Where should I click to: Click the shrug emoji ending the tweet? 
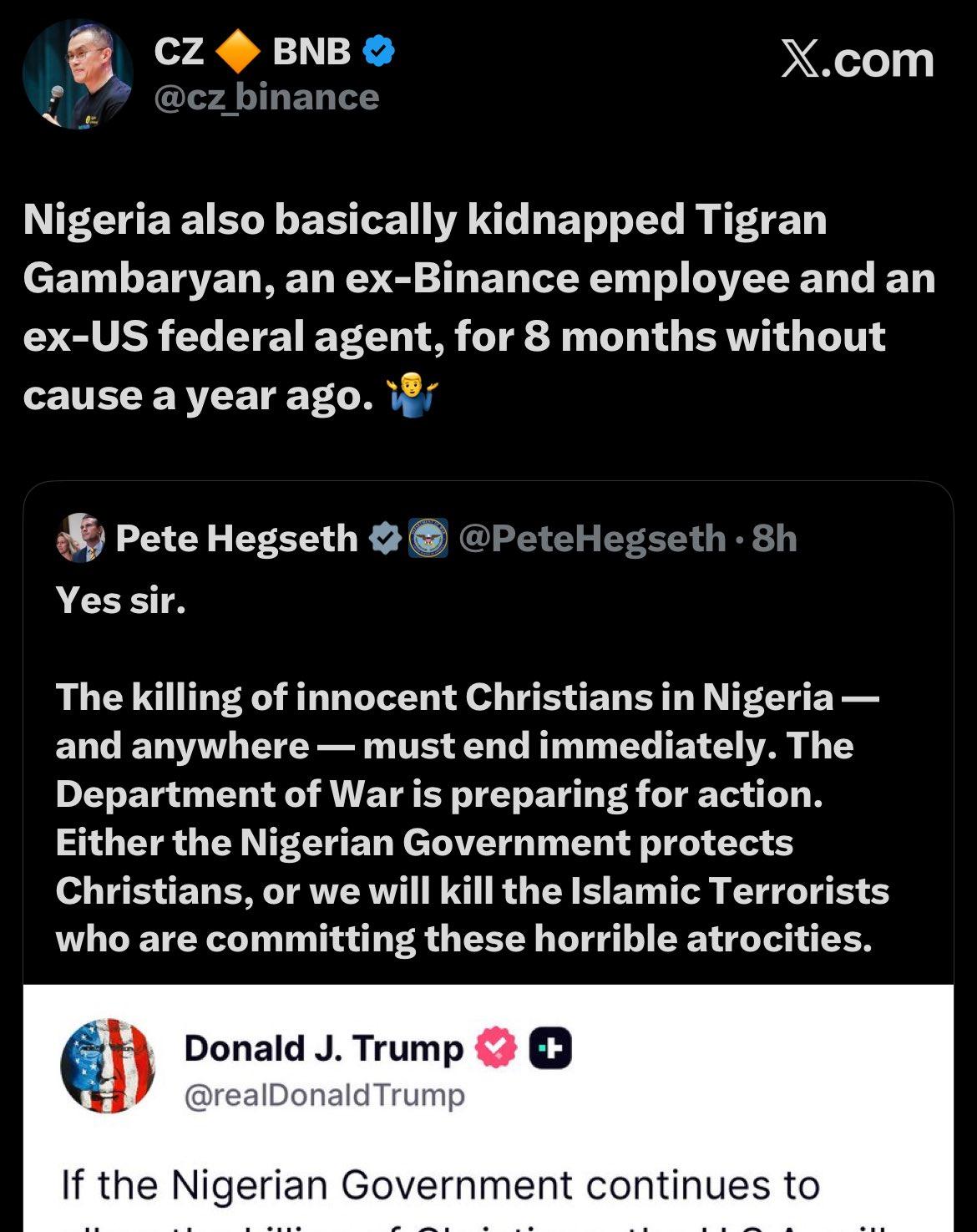point(414,396)
